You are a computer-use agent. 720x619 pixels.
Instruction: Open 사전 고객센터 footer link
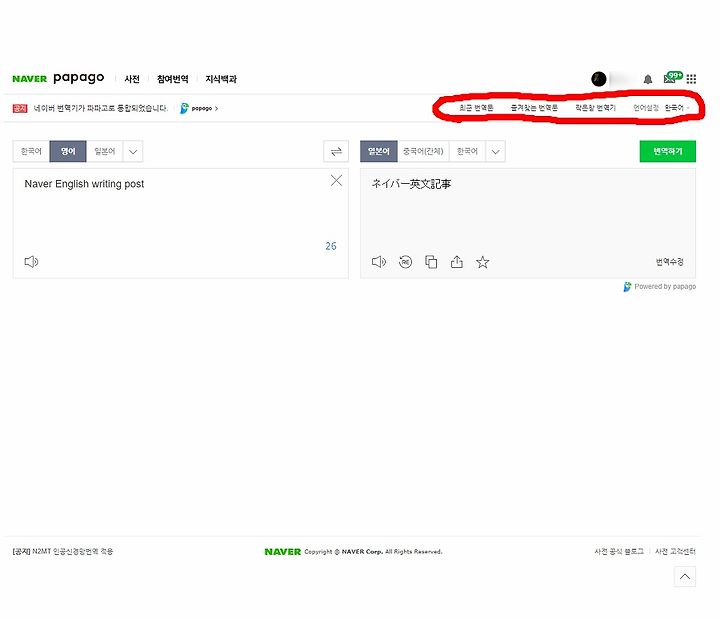[x=675, y=551]
